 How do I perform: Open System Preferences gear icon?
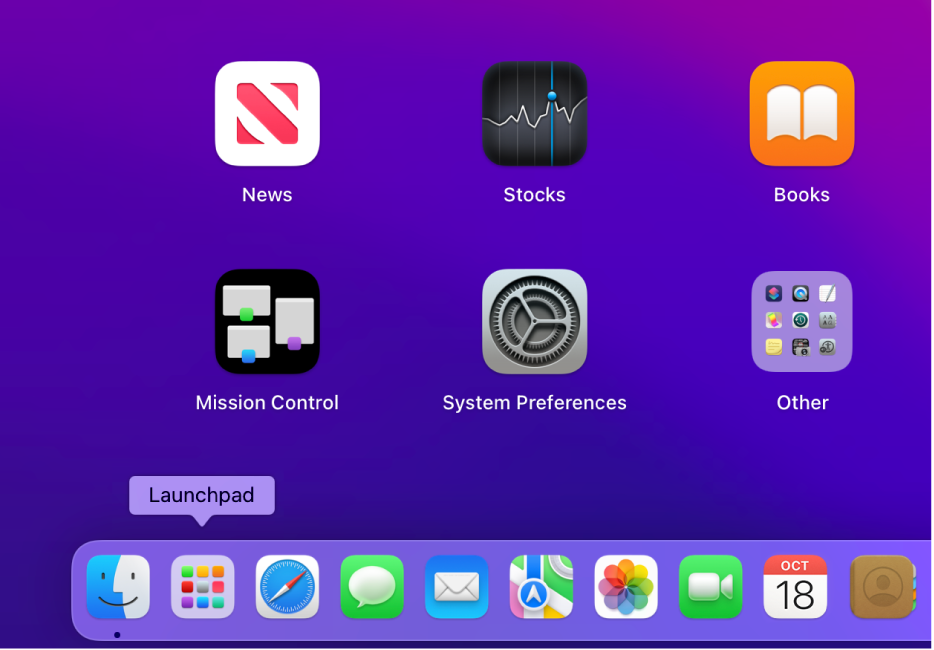pyautogui.click(x=534, y=322)
